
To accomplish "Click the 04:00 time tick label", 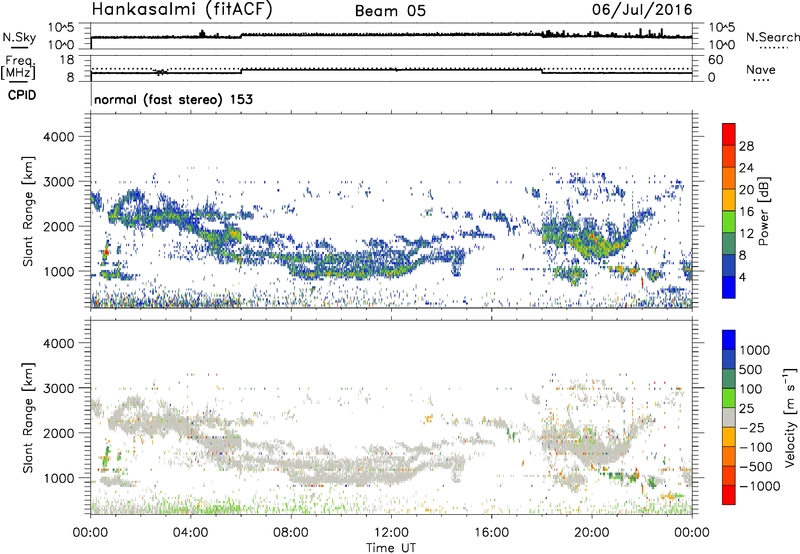I will [x=190, y=533].
